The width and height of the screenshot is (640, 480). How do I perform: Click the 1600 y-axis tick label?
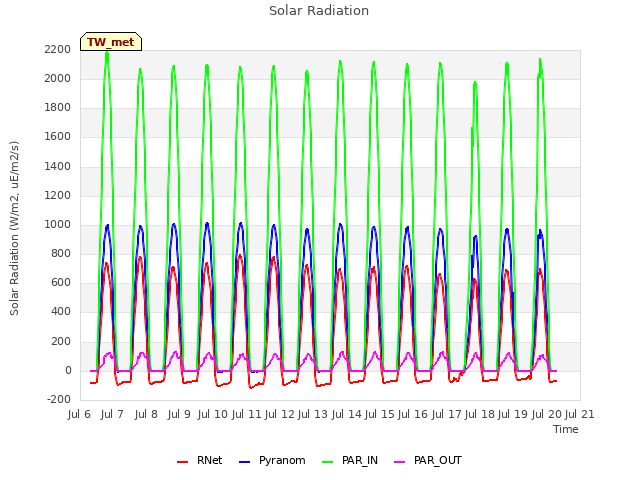[58, 137]
